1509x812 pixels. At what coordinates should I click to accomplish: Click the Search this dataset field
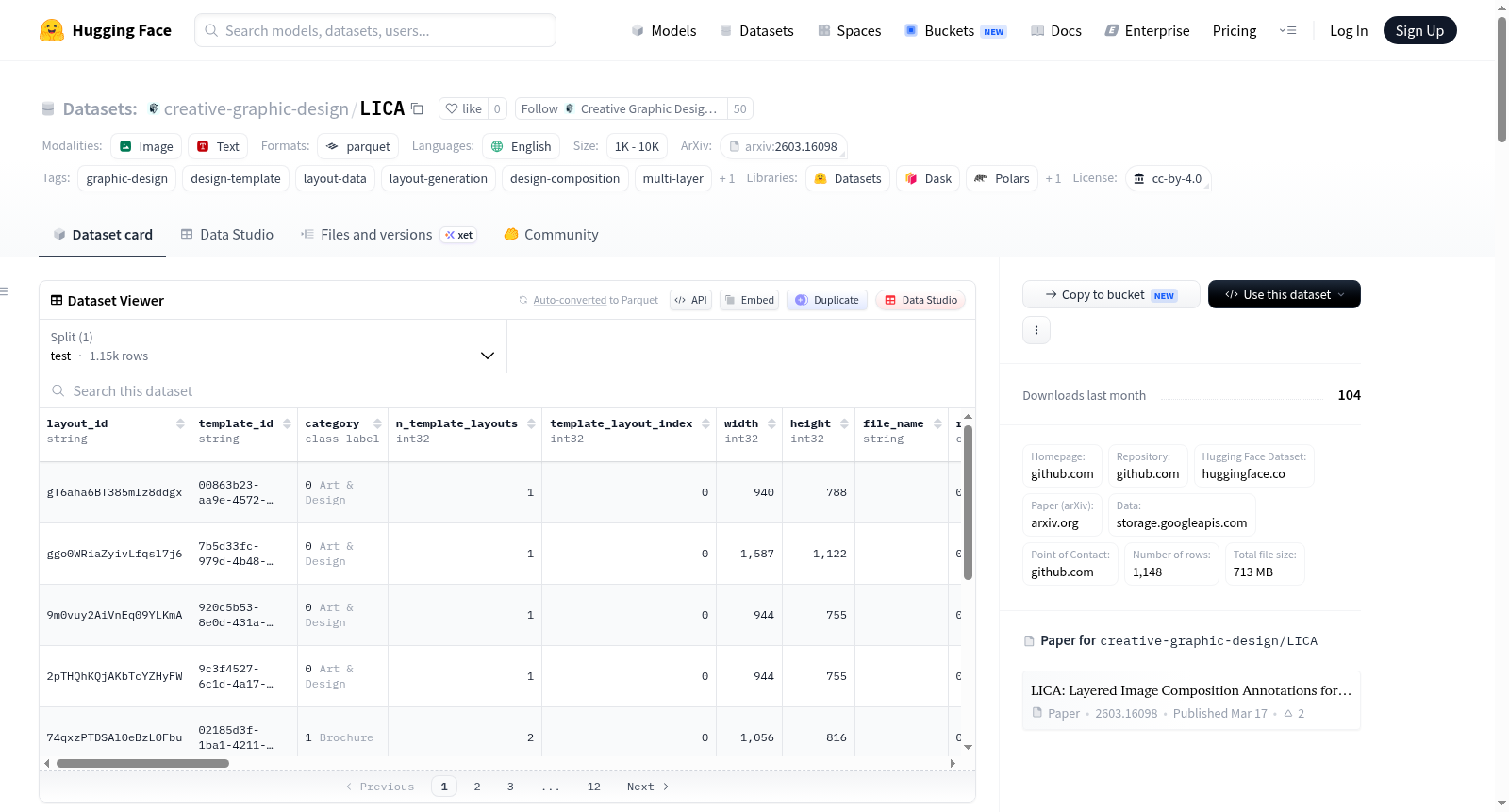507,390
